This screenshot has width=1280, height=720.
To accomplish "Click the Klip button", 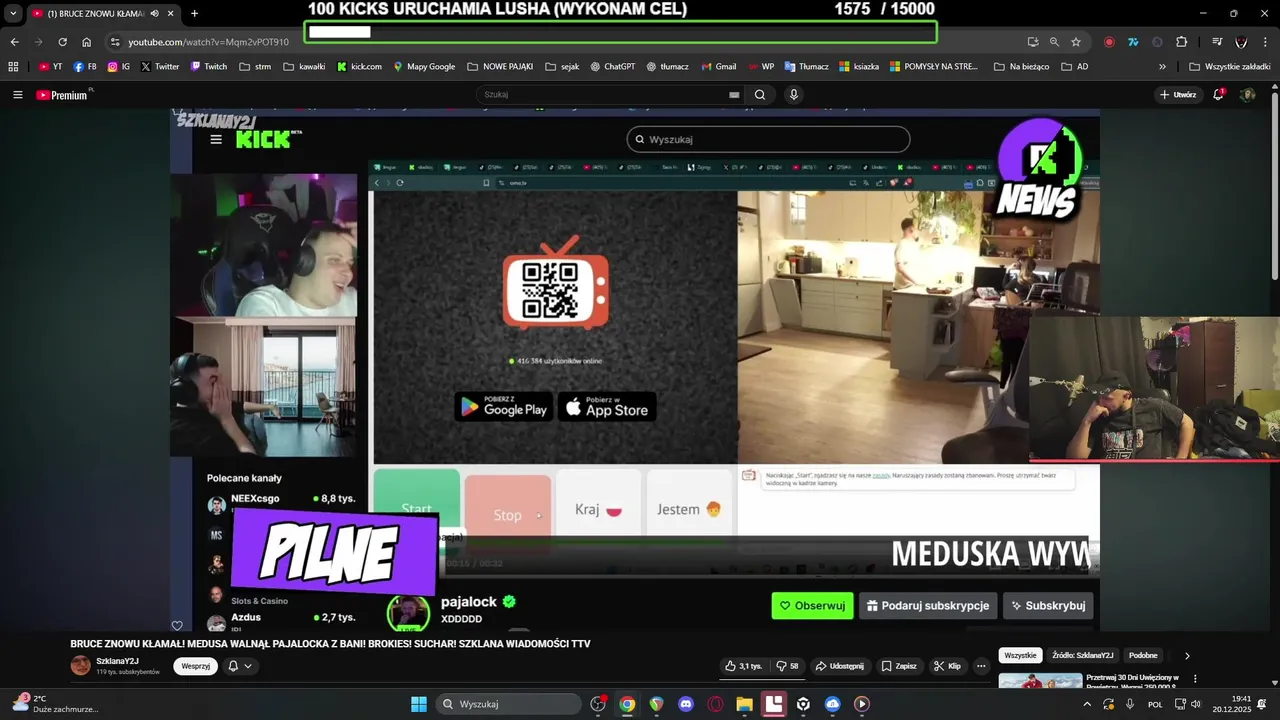I will (x=947, y=666).
